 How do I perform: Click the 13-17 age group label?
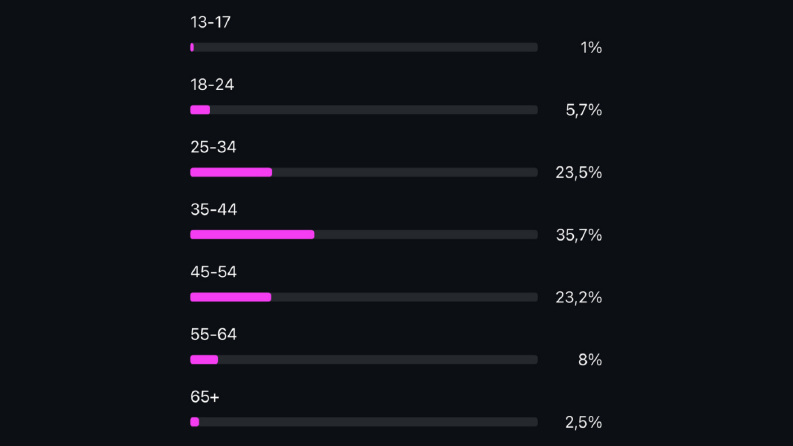point(210,22)
